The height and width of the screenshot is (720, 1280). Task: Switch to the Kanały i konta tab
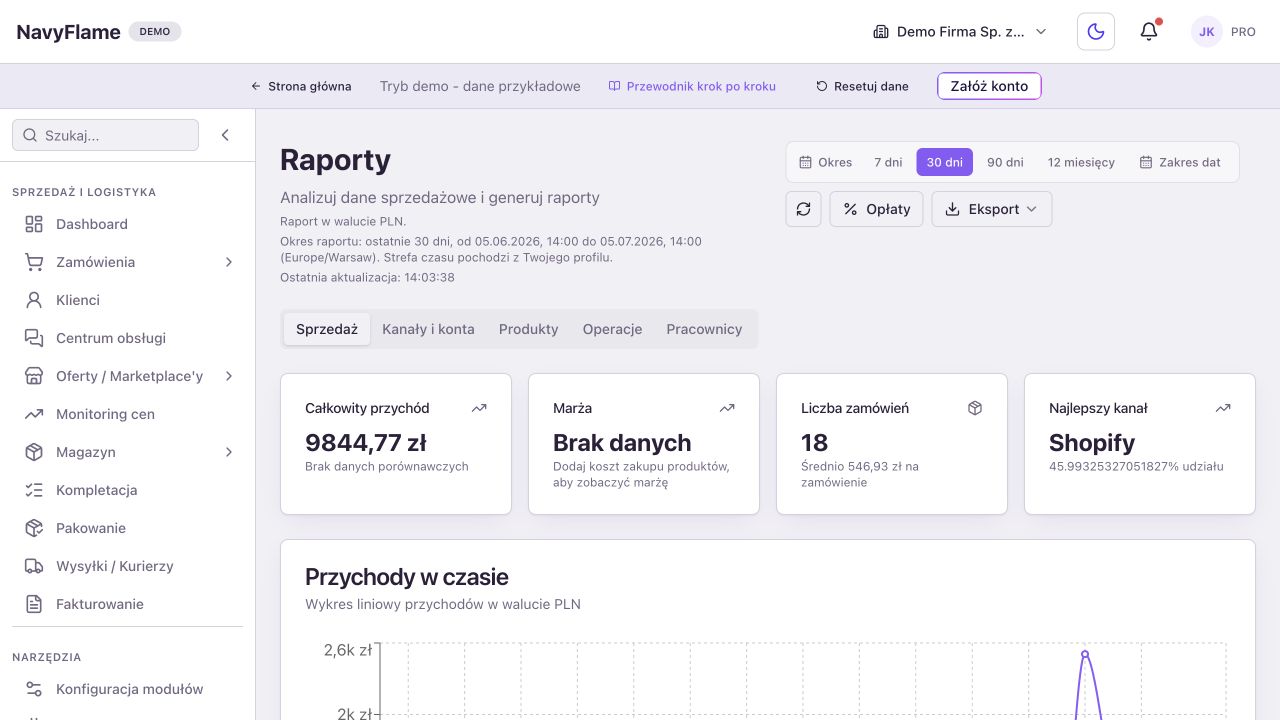pyautogui.click(x=428, y=329)
